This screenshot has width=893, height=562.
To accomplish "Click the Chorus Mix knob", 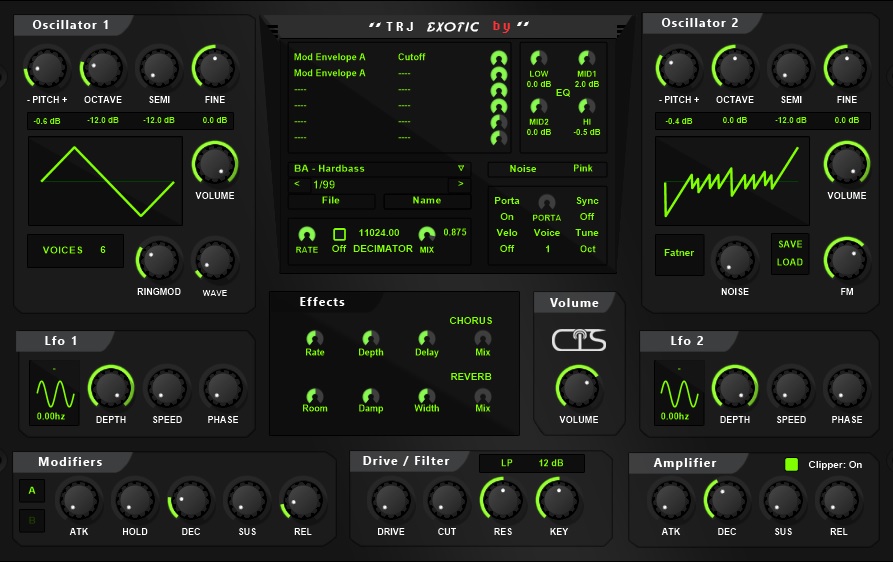I will click(482, 338).
